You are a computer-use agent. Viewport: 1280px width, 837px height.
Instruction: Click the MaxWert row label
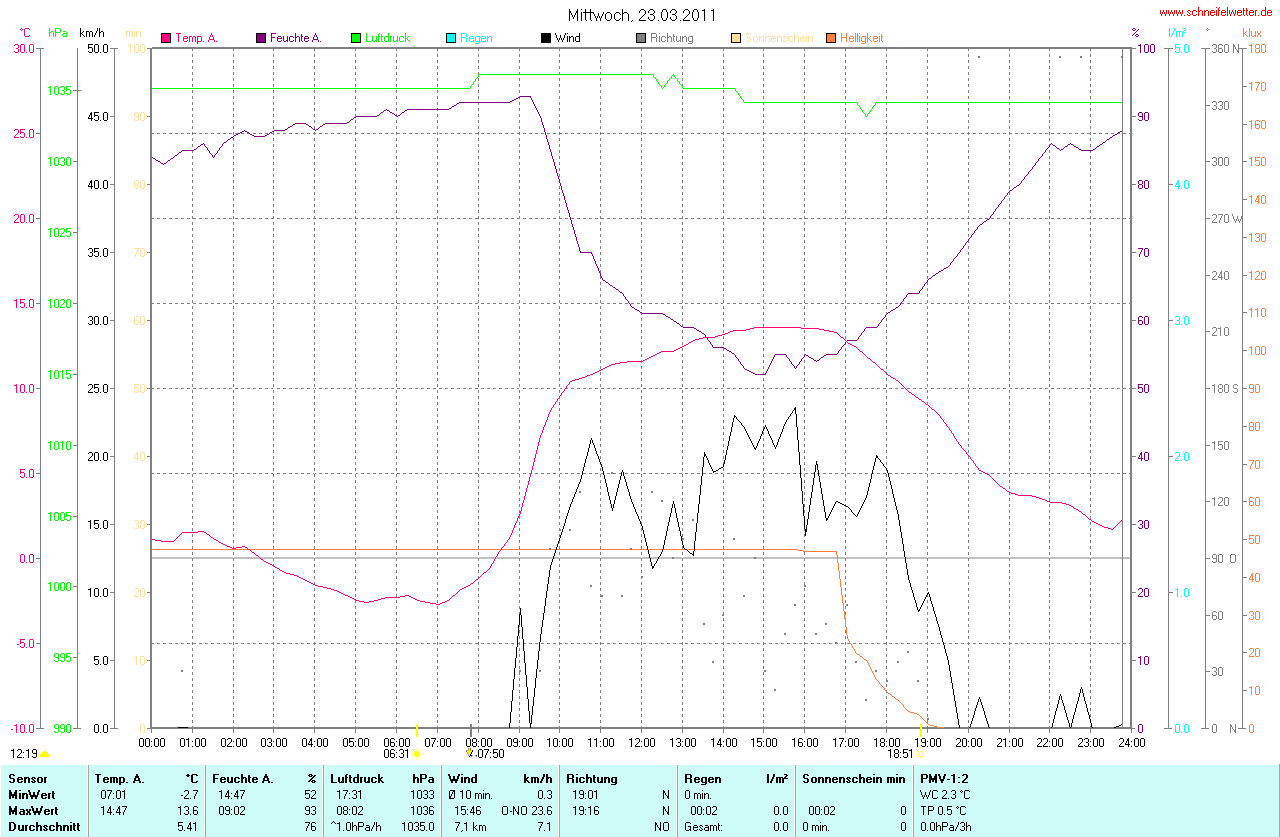(33, 810)
